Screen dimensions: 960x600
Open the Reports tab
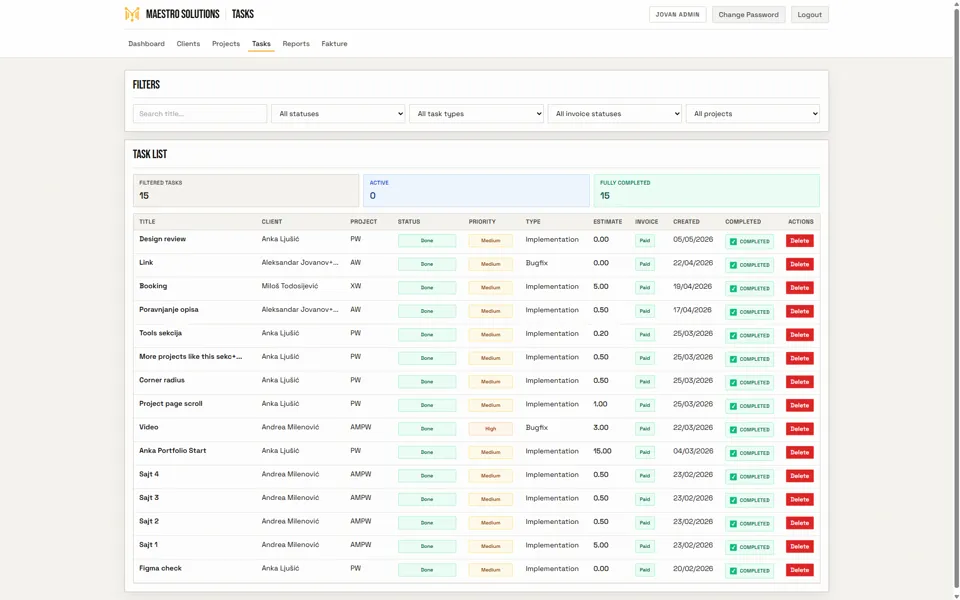coord(296,43)
